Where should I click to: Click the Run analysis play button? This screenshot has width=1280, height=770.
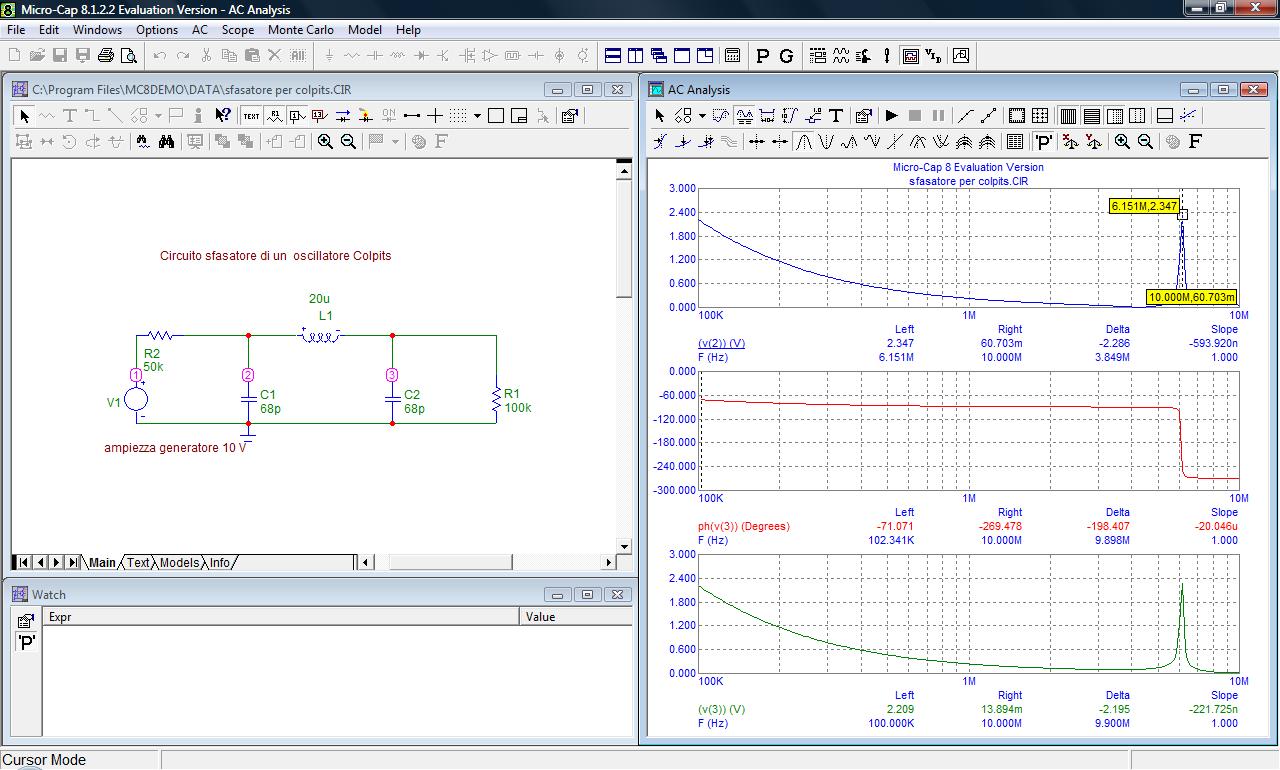click(891, 116)
